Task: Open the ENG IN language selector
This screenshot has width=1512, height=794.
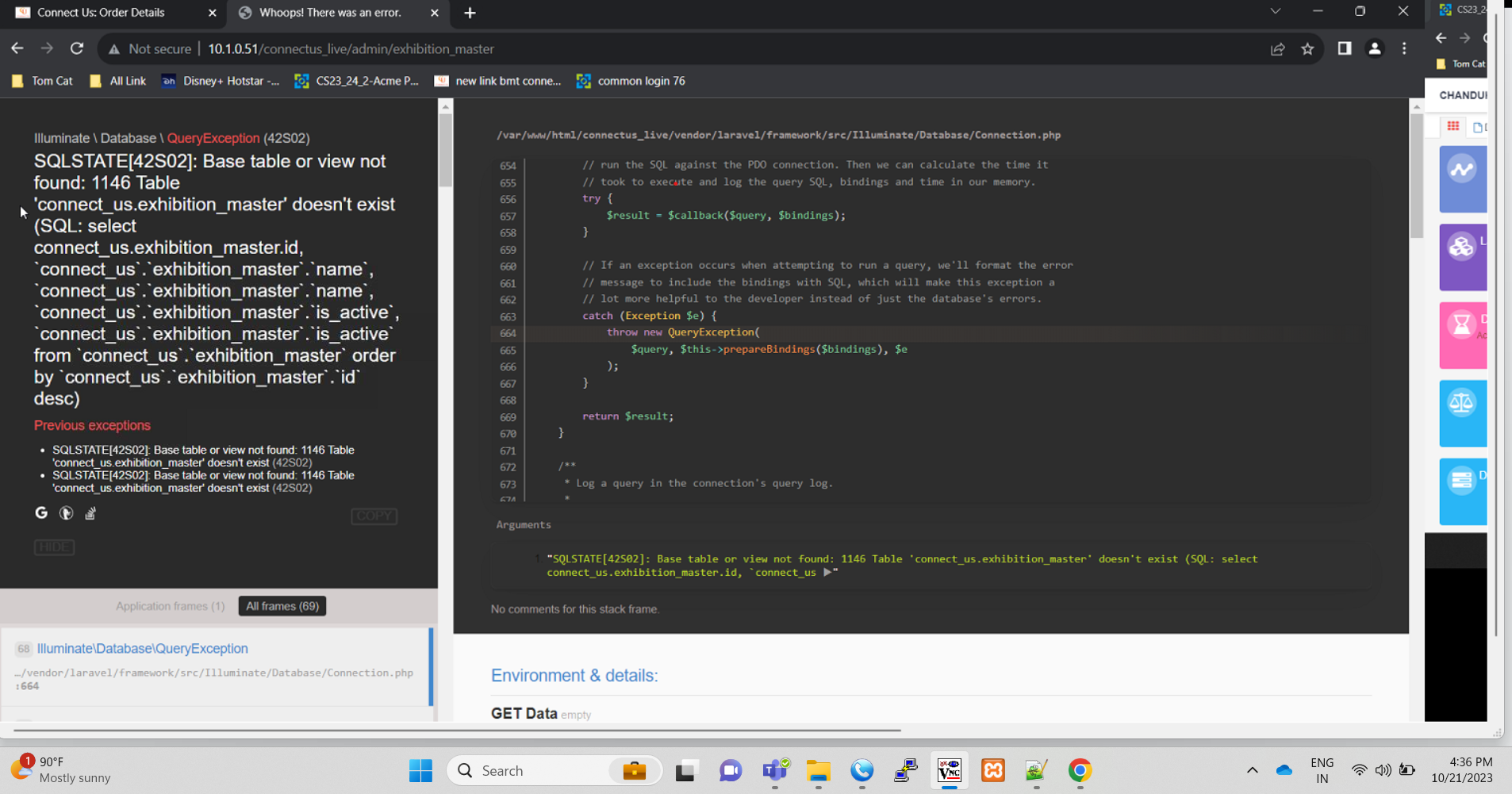Action: [x=1322, y=770]
